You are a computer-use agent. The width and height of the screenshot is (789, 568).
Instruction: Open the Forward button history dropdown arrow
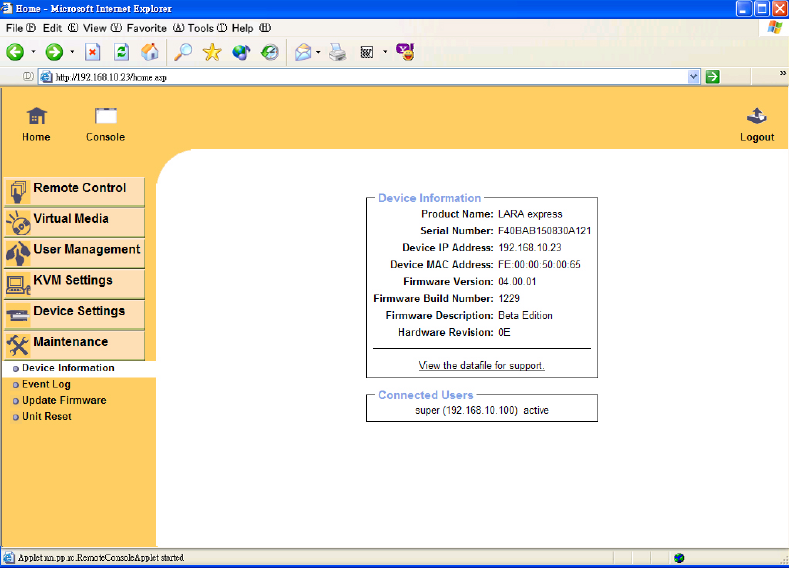[72, 52]
